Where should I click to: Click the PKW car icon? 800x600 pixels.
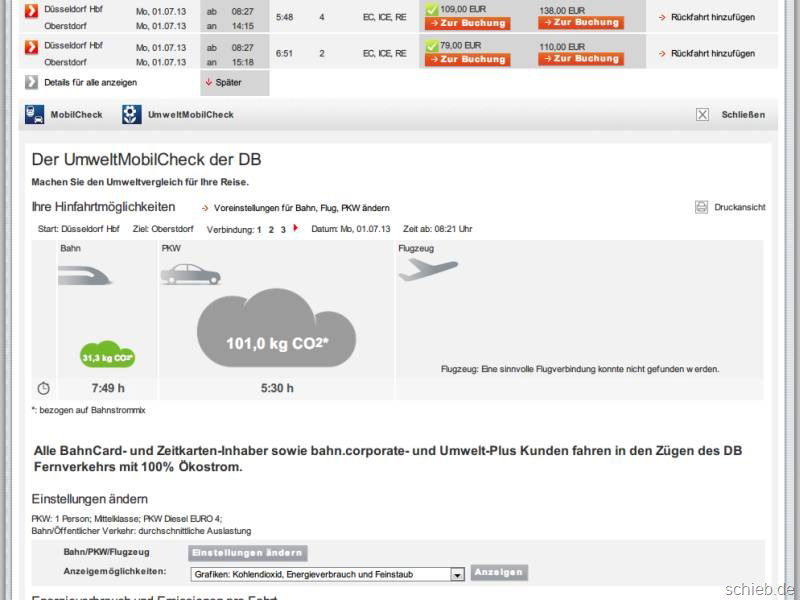click(x=191, y=274)
